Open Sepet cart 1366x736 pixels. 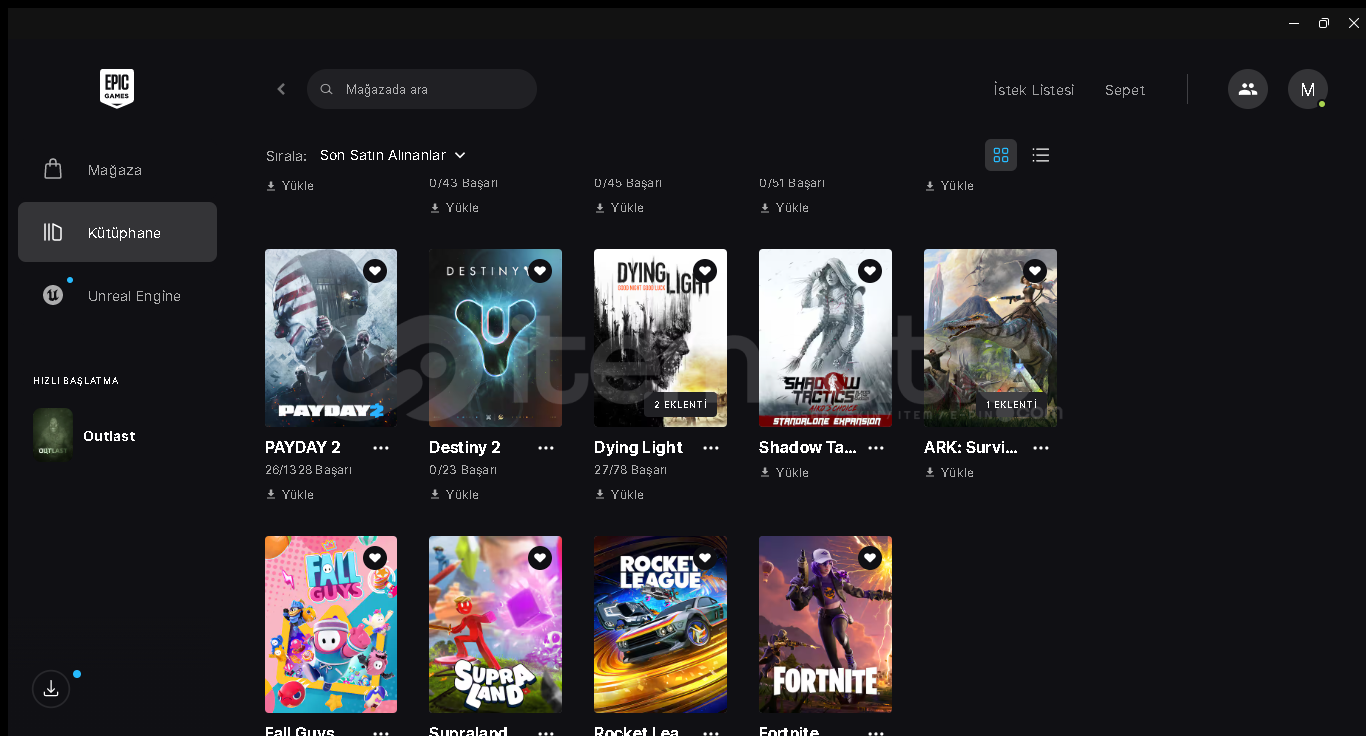coord(1125,90)
